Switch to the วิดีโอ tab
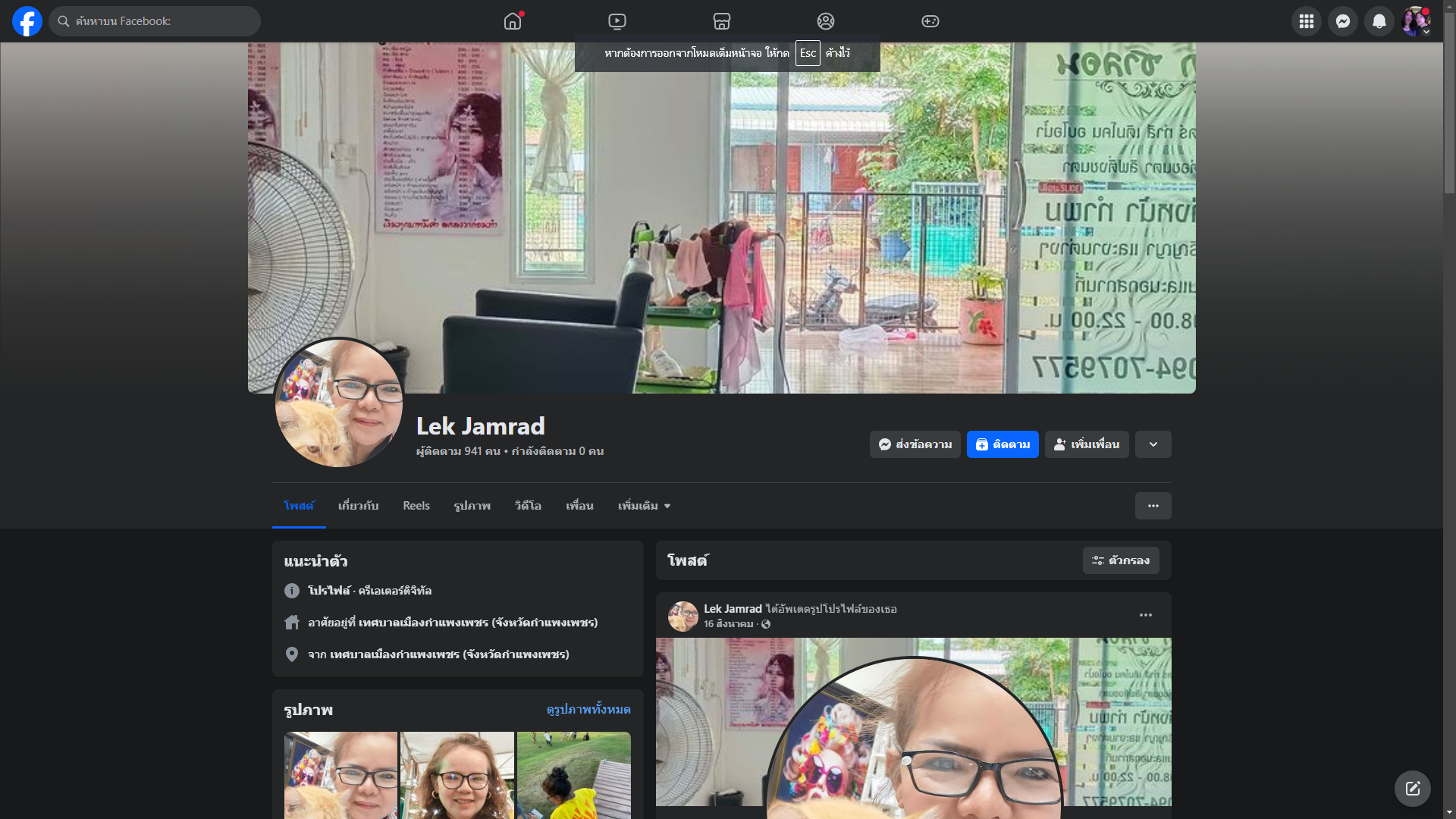1456x819 pixels. 528,506
